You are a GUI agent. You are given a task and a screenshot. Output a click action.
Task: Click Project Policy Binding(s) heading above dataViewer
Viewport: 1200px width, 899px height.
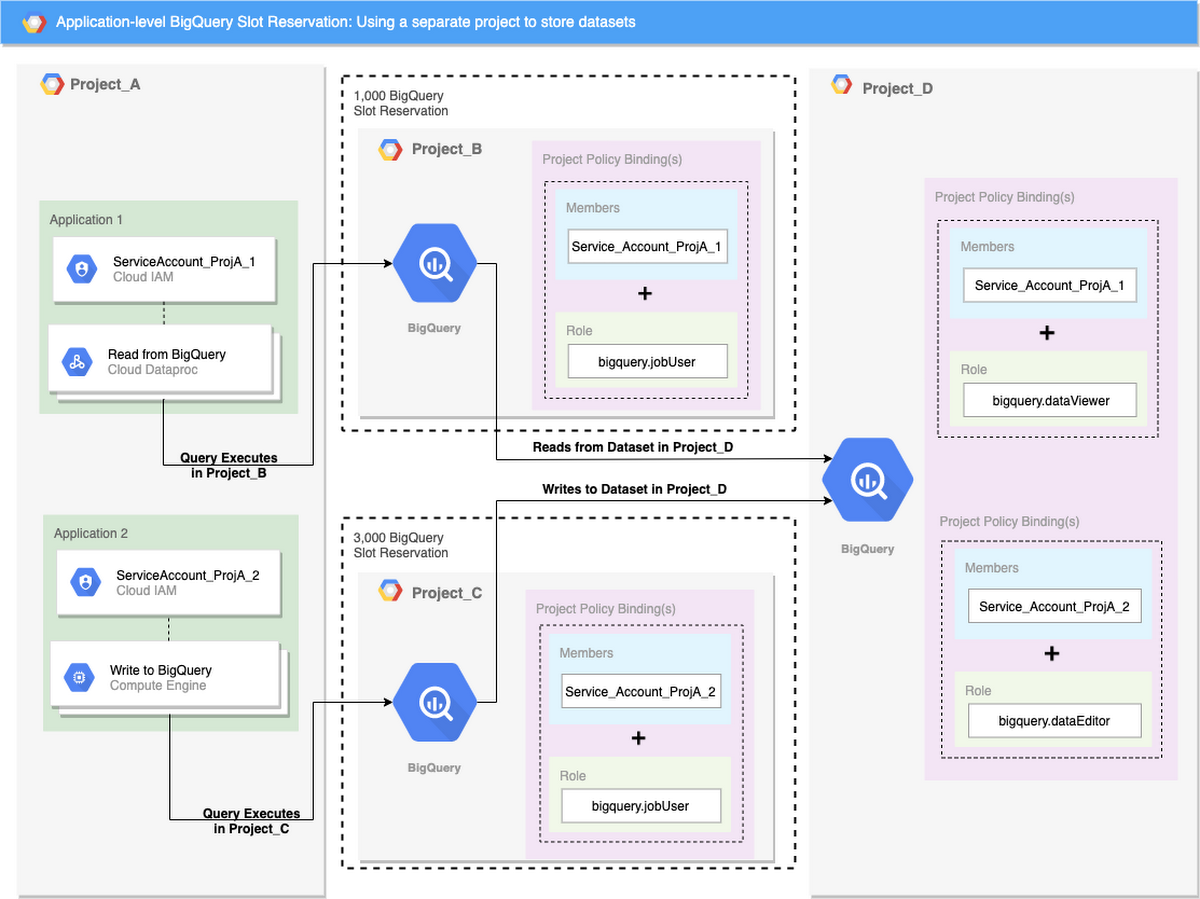1005,197
